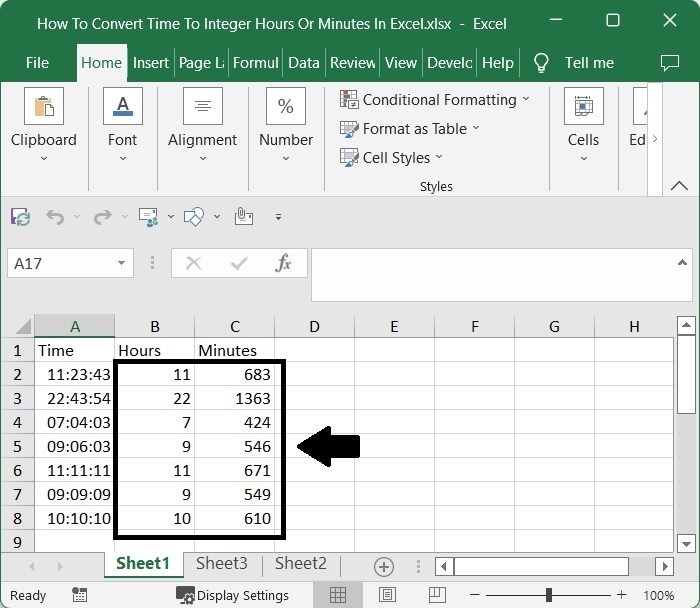Switch to Normal view in status bar

(x=338, y=595)
